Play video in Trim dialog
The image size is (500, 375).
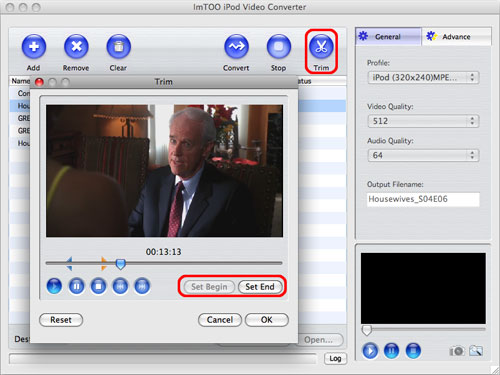pos(54,286)
